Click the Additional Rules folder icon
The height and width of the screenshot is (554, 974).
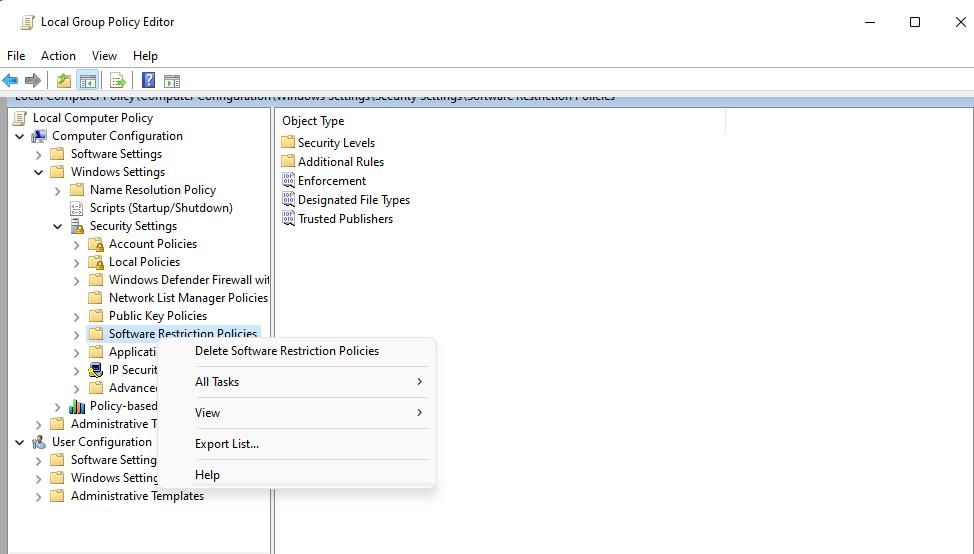[288, 161]
